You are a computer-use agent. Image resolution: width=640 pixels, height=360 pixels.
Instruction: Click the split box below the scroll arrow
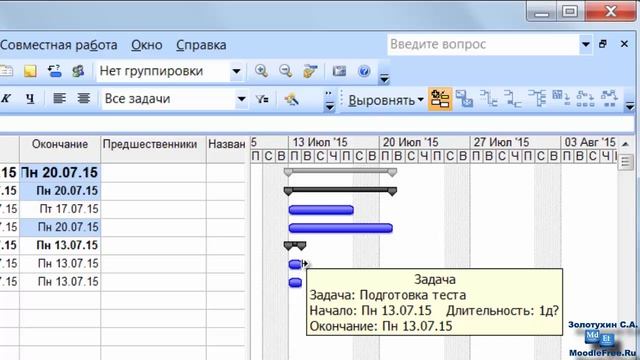(626, 162)
